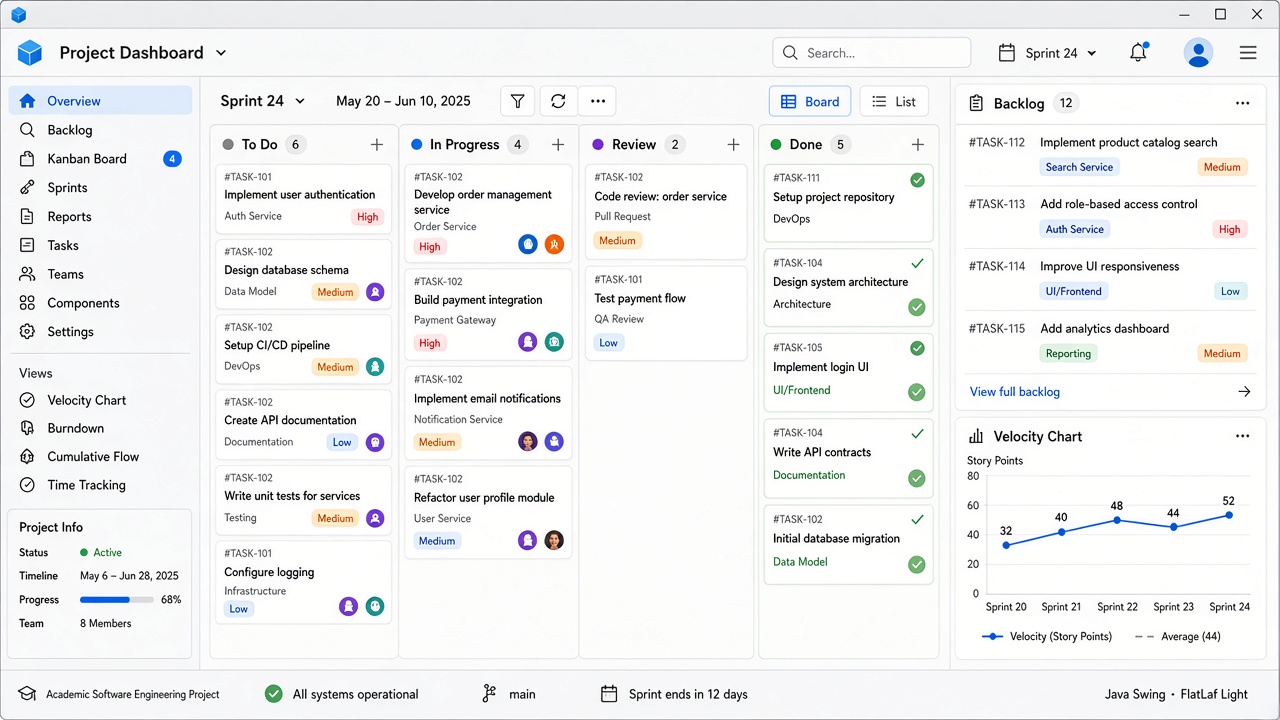Open the Test payment flow card
Screen dimensions: 1280x720
tap(666, 313)
